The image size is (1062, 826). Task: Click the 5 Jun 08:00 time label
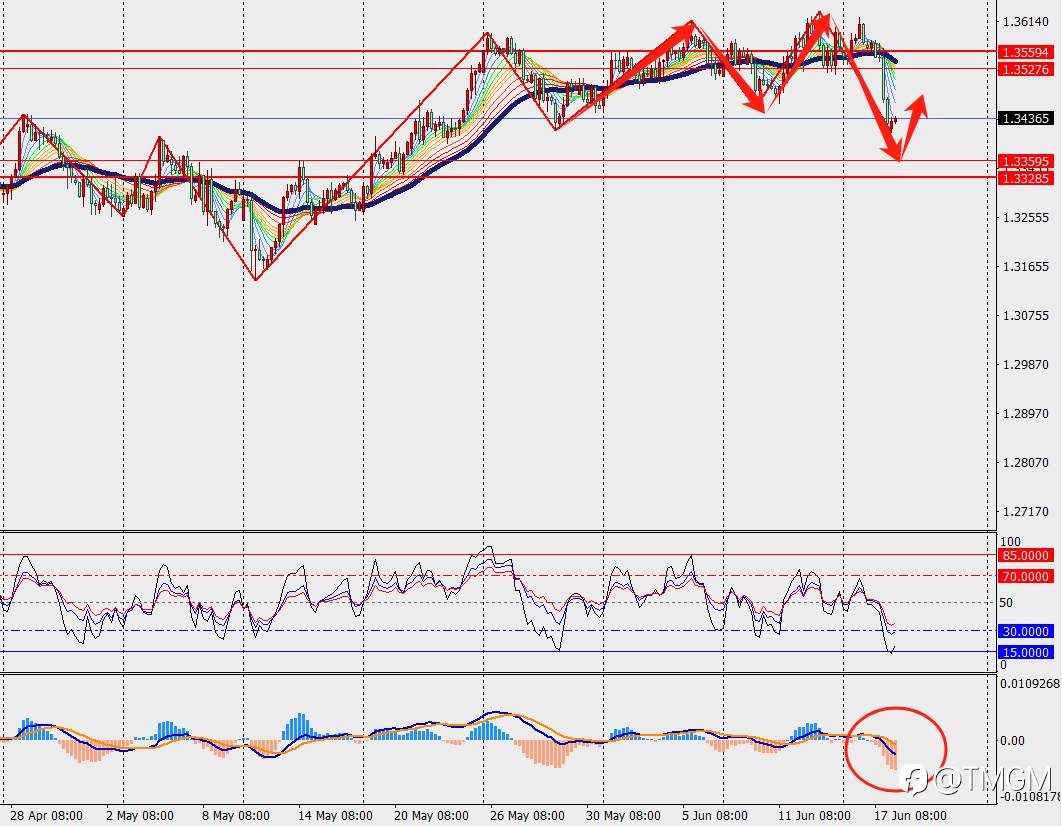(x=715, y=815)
